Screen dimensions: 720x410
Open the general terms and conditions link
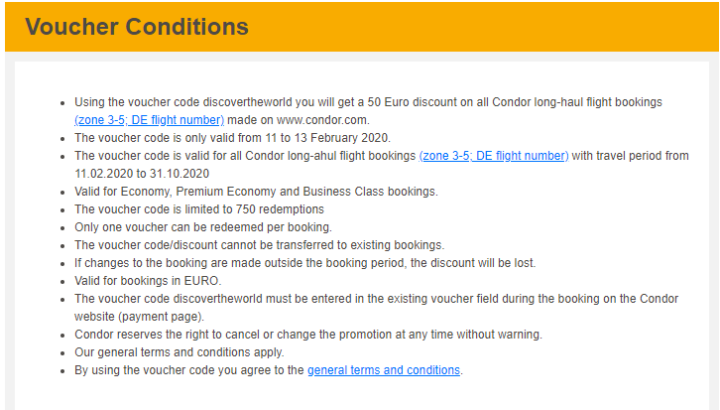click(x=383, y=370)
